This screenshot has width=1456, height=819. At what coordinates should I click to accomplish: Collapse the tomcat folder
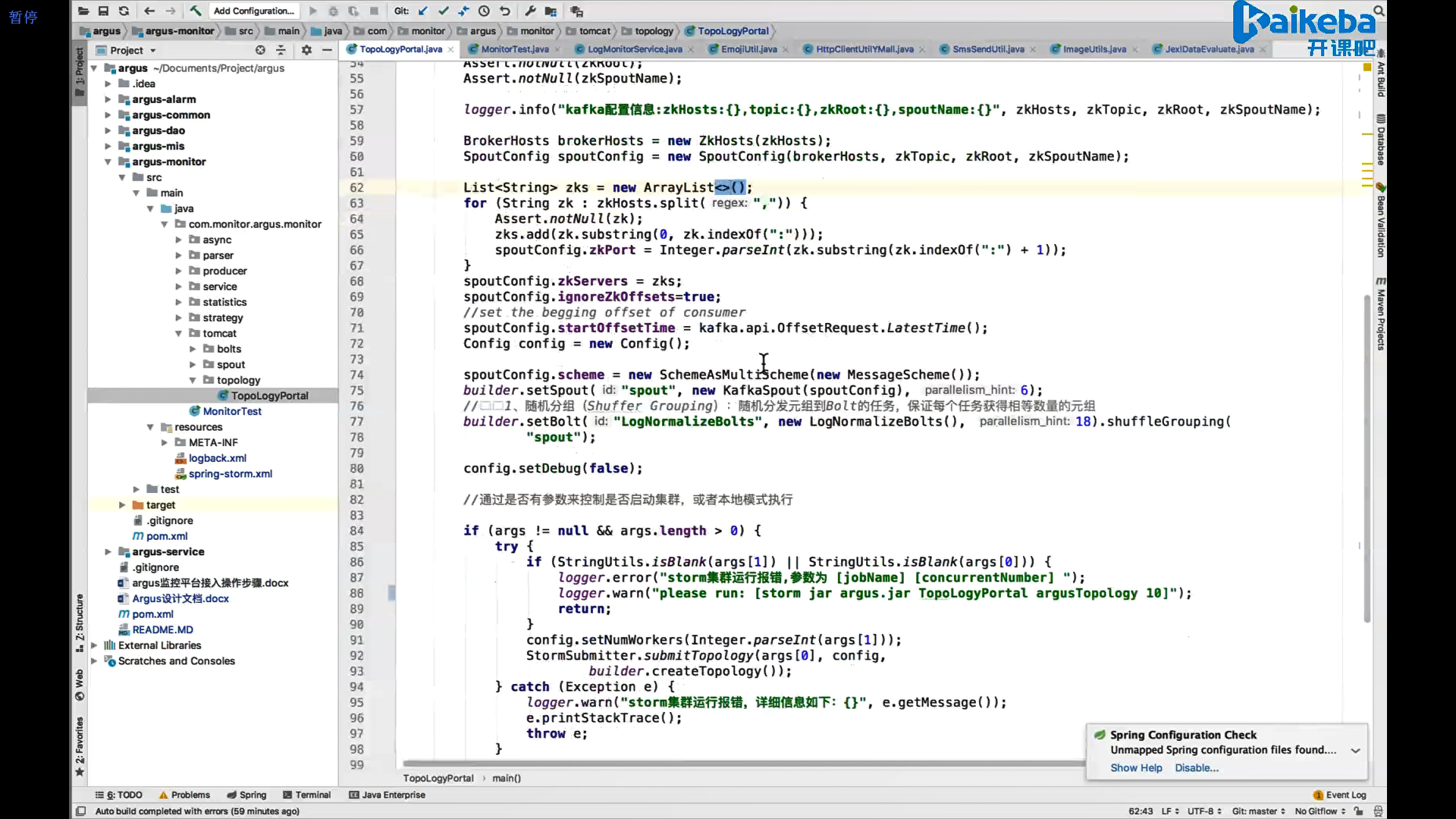click(179, 334)
